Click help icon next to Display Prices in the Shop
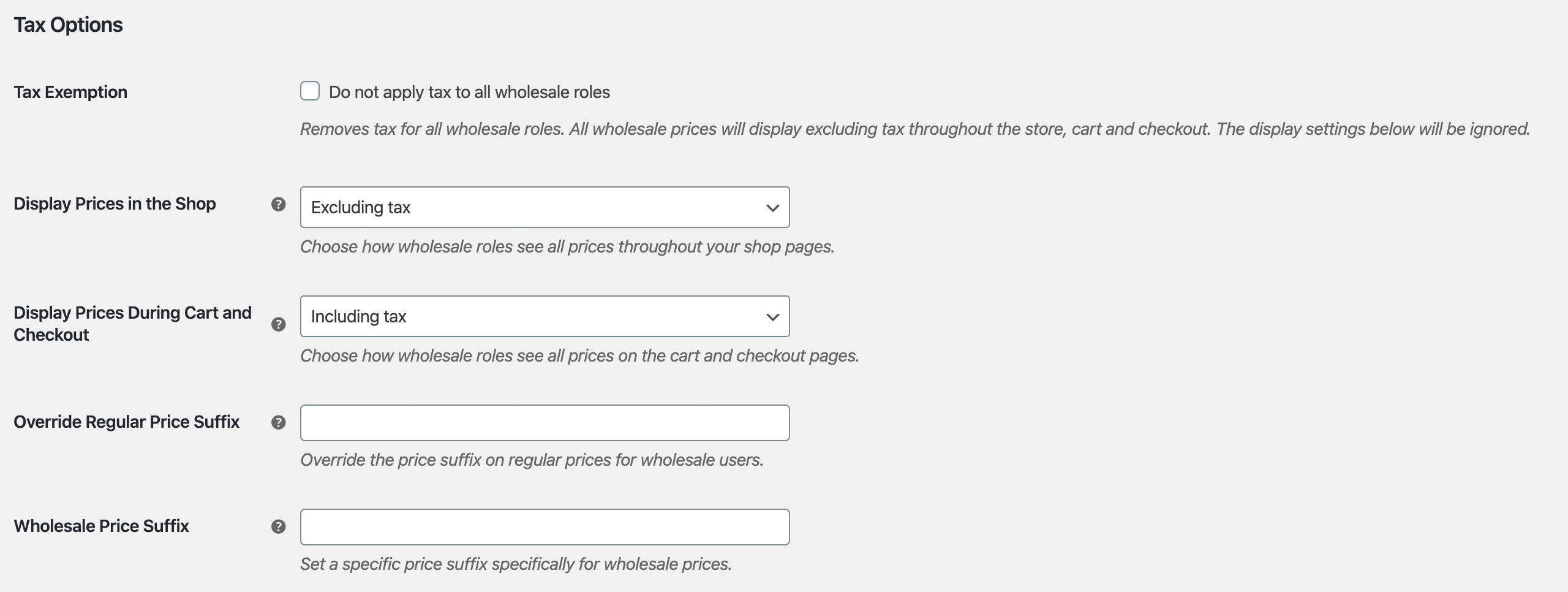The width and height of the screenshot is (1568, 592). (x=279, y=204)
